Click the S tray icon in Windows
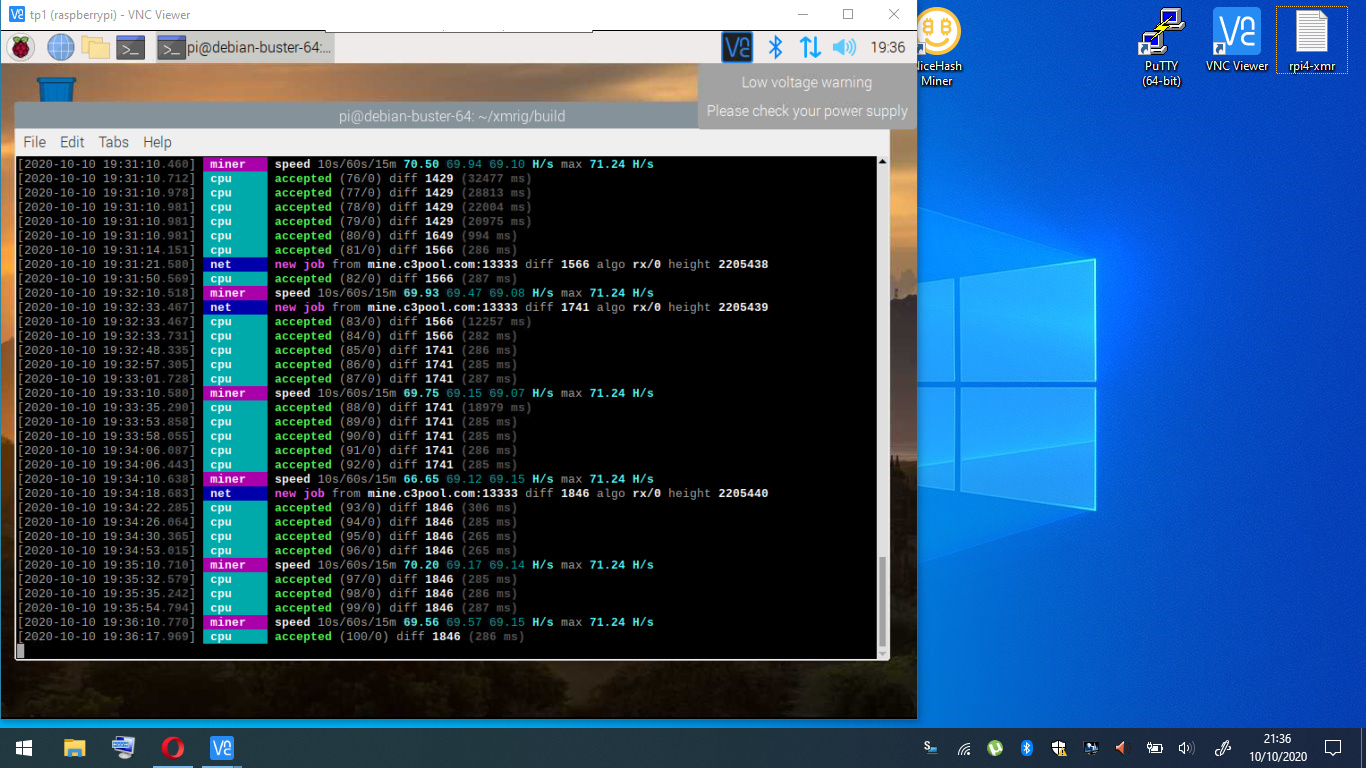Image resolution: width=1366 pixels, height=768 pixels. click(x=931, y=747)
